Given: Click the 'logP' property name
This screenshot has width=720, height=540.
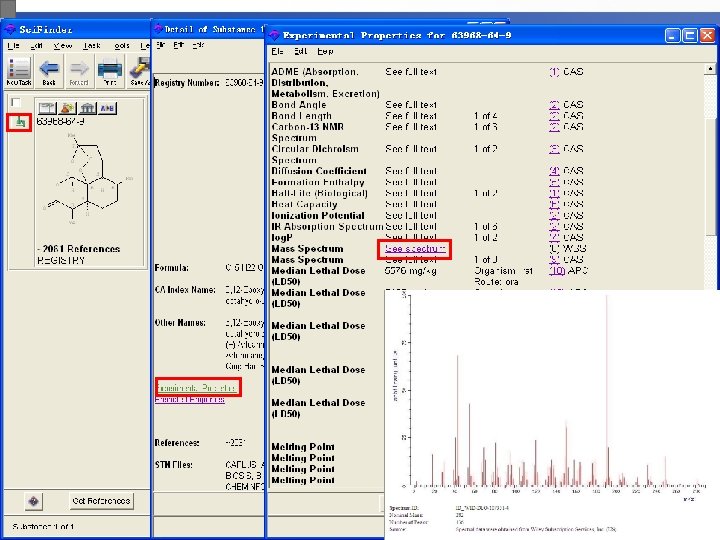Looking at the screenshot, I should (x=281, y=238).
